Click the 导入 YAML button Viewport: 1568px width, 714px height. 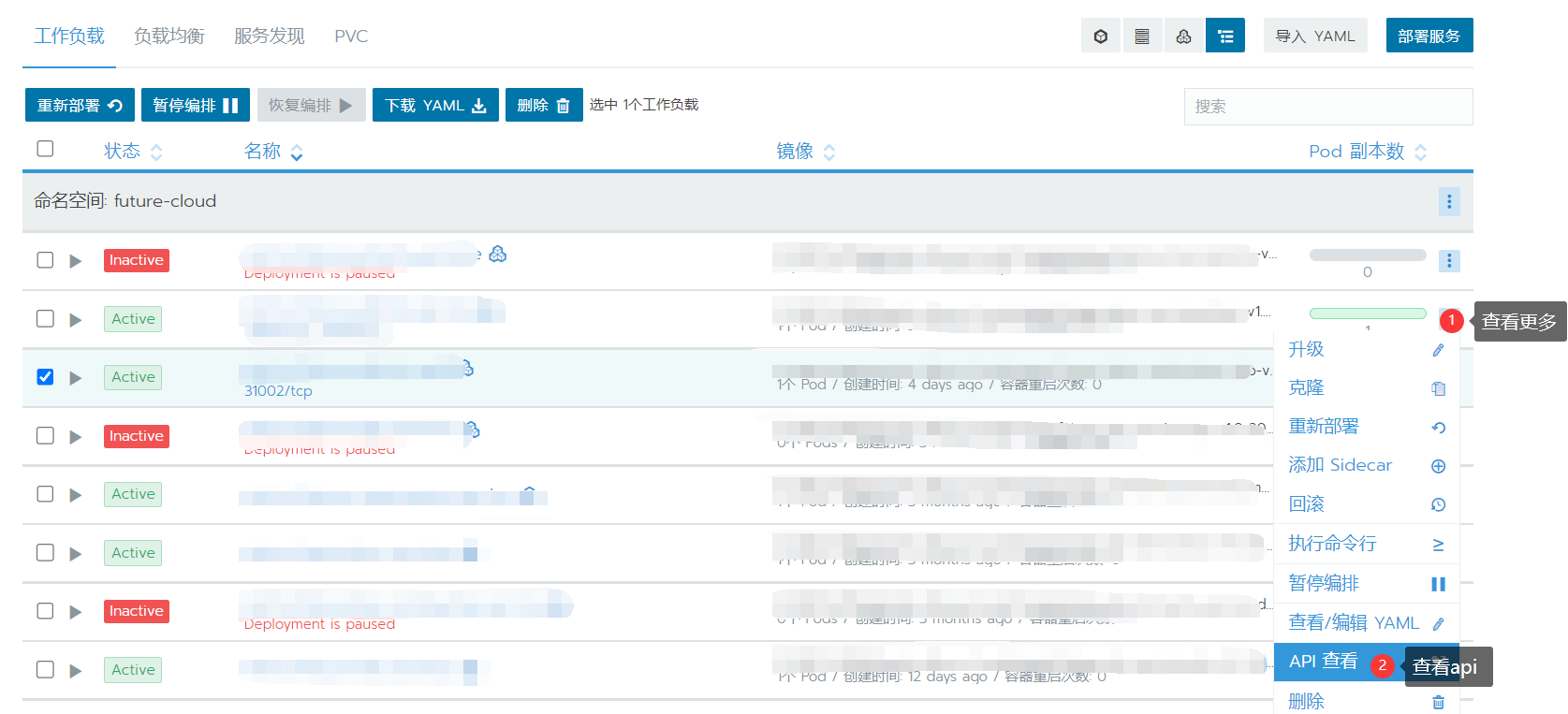[x=1314, y=36]
